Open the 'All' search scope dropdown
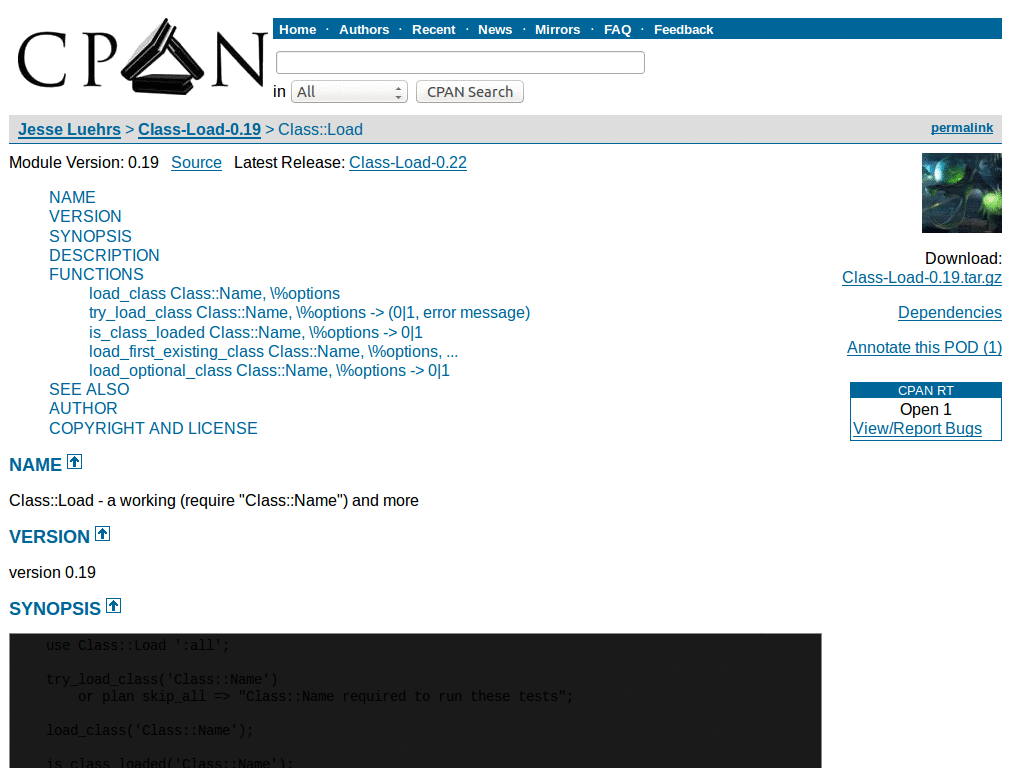The image size is (1024, 768). tap(349, 91)
